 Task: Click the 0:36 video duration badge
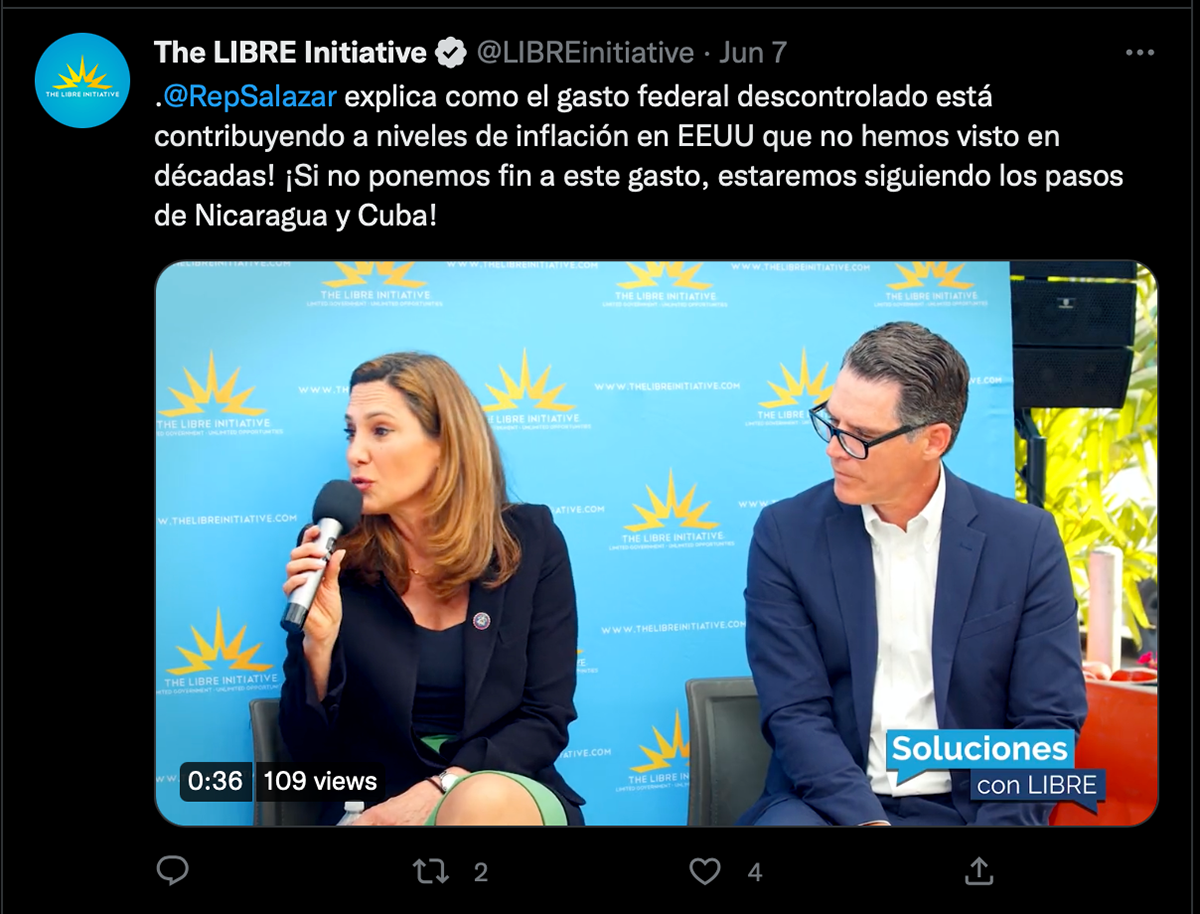pyautogui.click(x=216, y=781)
